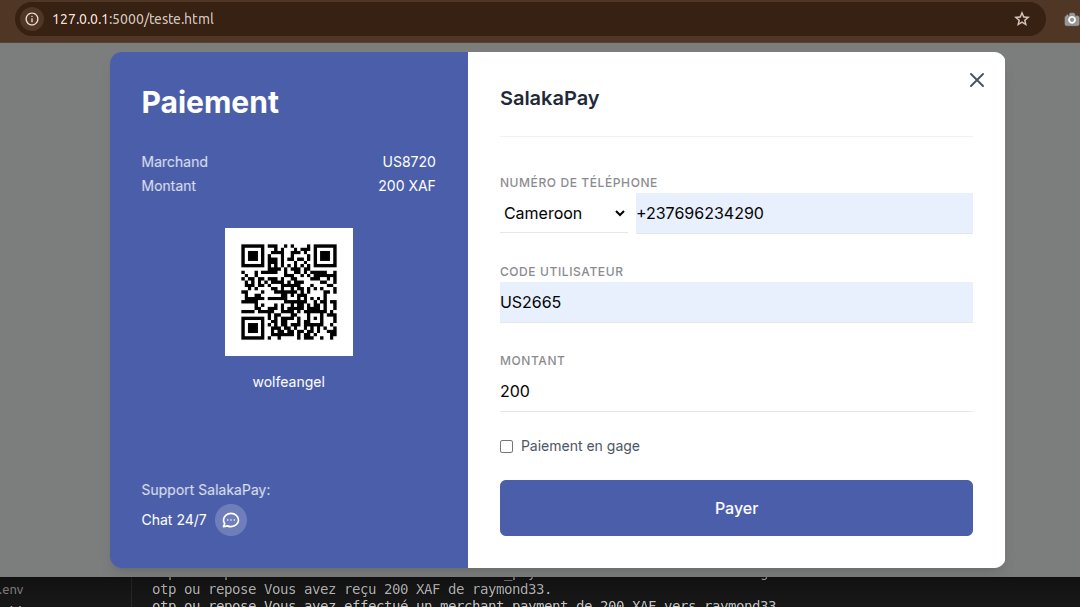Open the Cameroon country dropdown

[563, 214]
